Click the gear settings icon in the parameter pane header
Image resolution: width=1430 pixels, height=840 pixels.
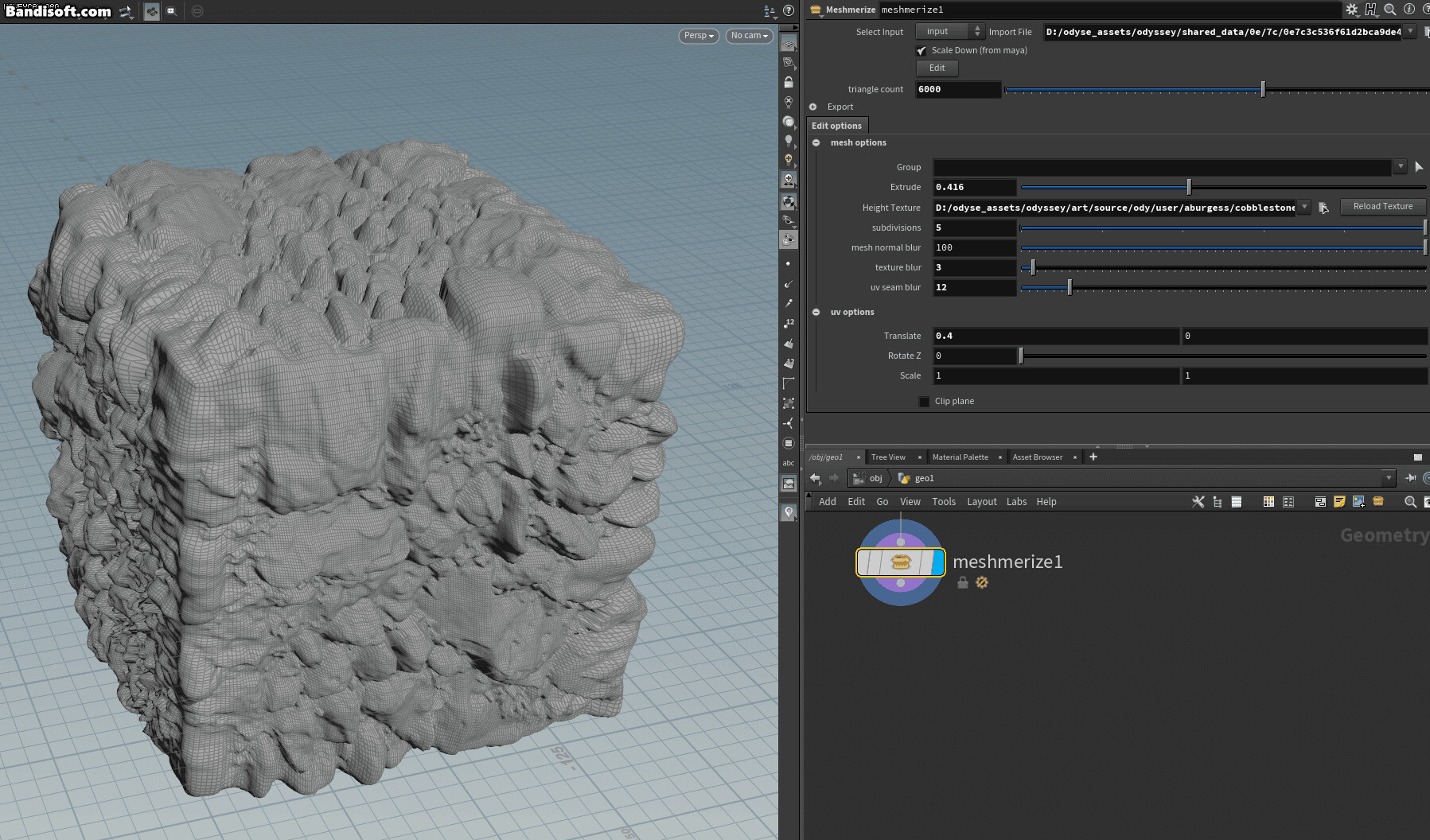[1351, 10]
